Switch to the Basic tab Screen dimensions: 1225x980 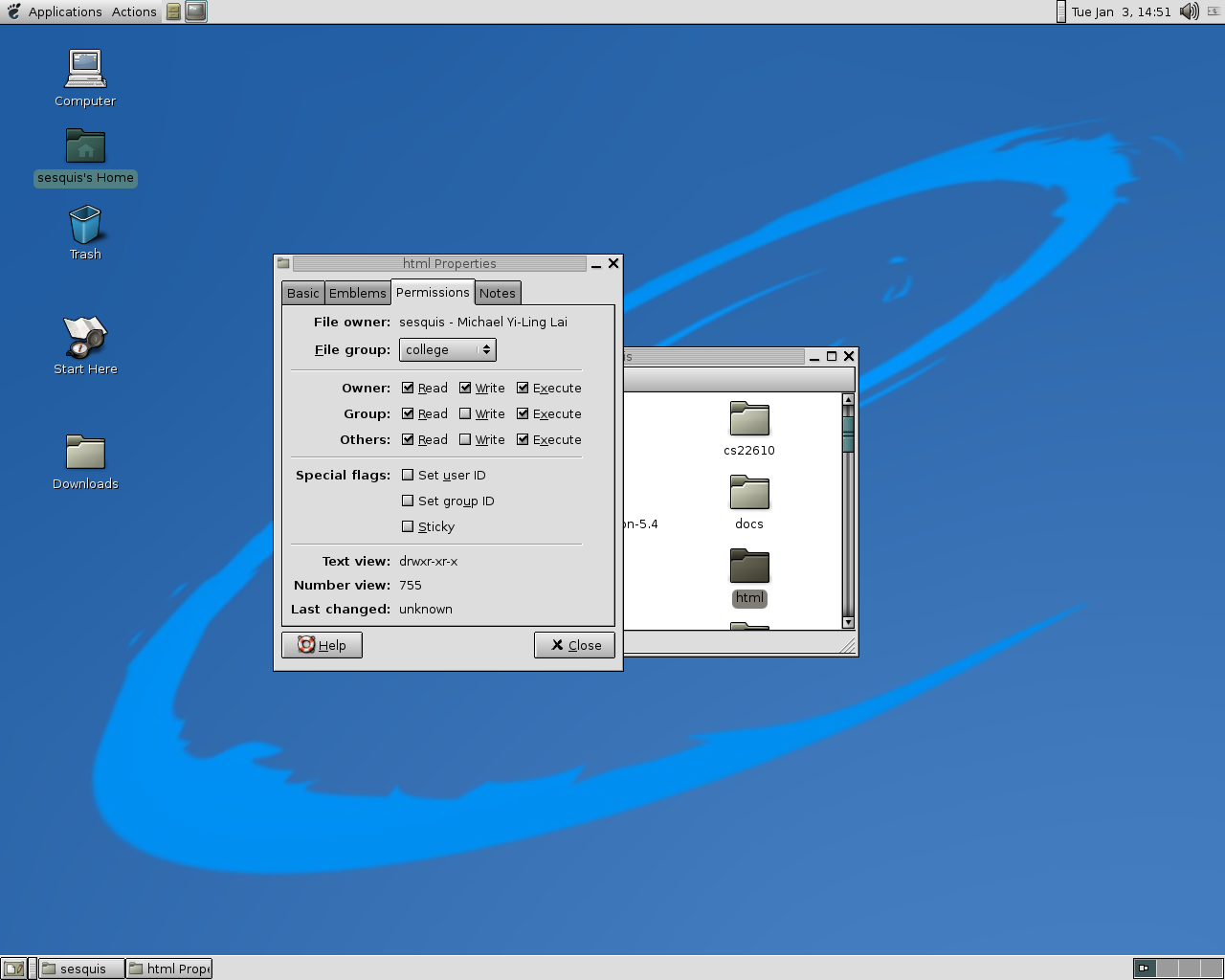[303, 294]
